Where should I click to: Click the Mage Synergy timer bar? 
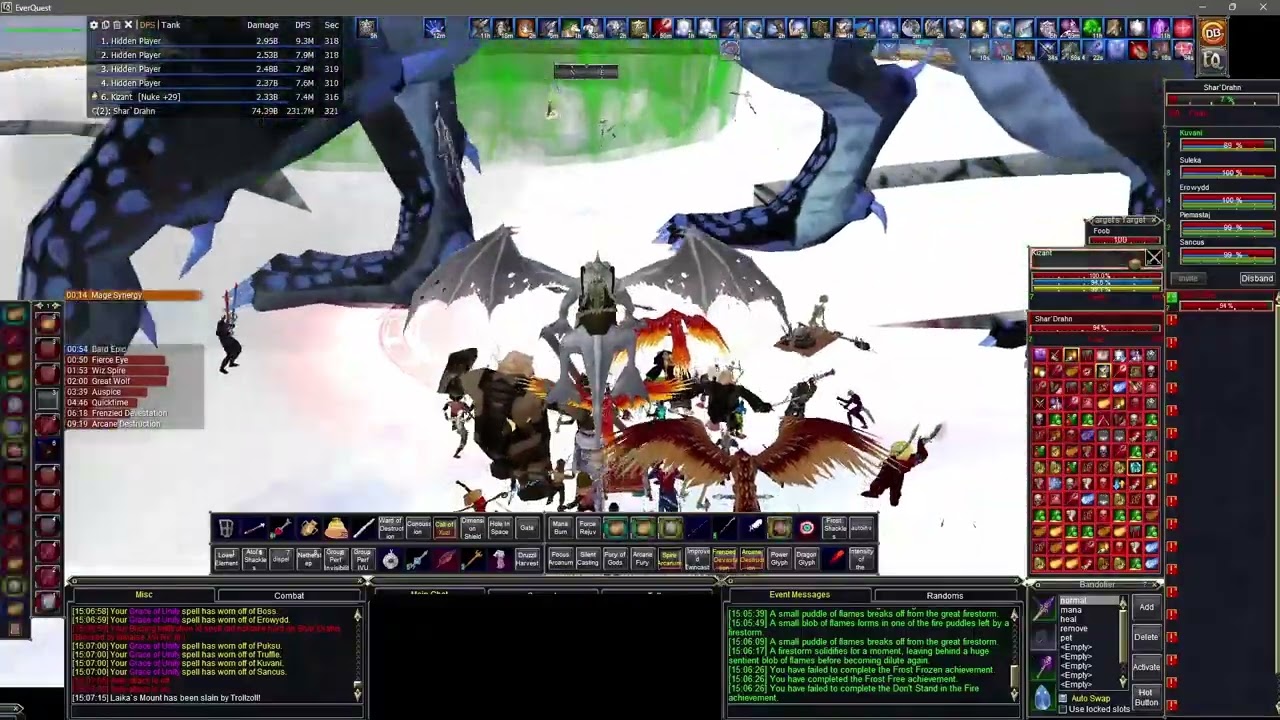pyautogui.click(x=133, y=295)
